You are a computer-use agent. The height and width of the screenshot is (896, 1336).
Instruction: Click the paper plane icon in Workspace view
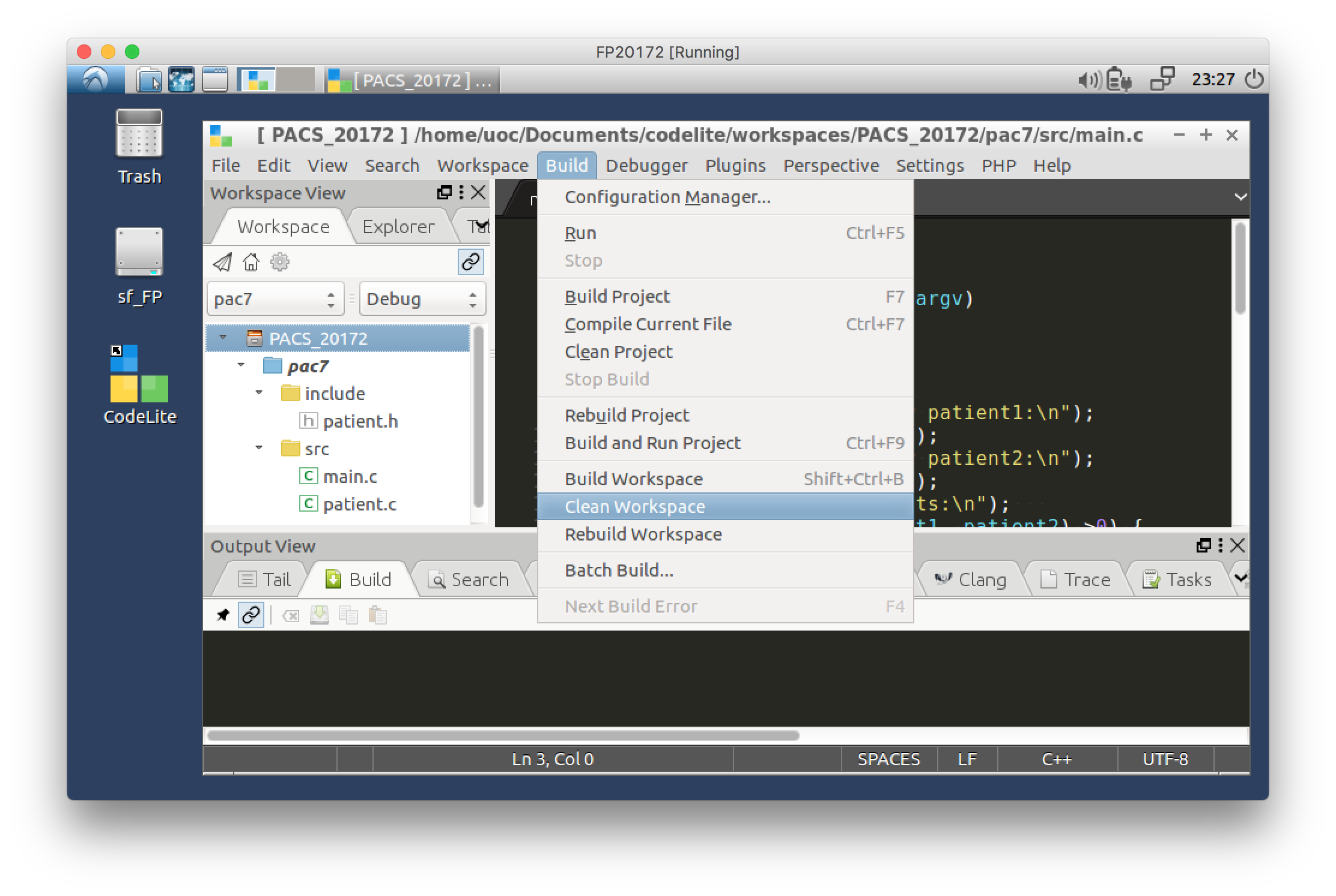pyautogui.click(x=222, y=262)
